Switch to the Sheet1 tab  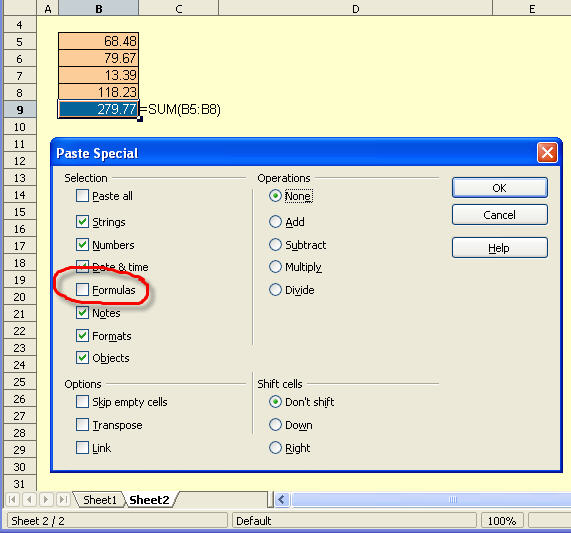(x=99, y=500)
